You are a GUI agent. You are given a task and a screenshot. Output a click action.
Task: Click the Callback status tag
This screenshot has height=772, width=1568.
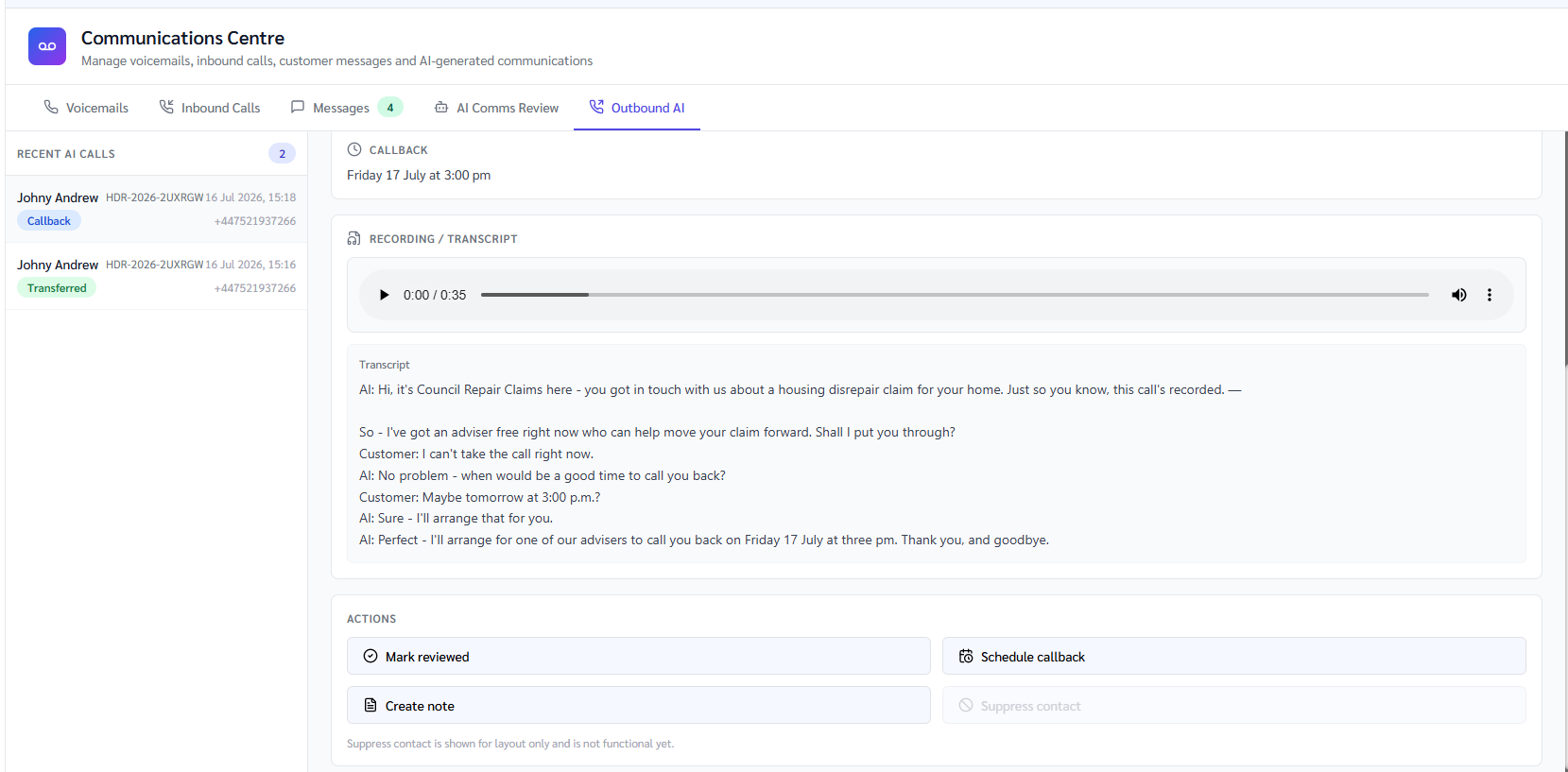49,221
